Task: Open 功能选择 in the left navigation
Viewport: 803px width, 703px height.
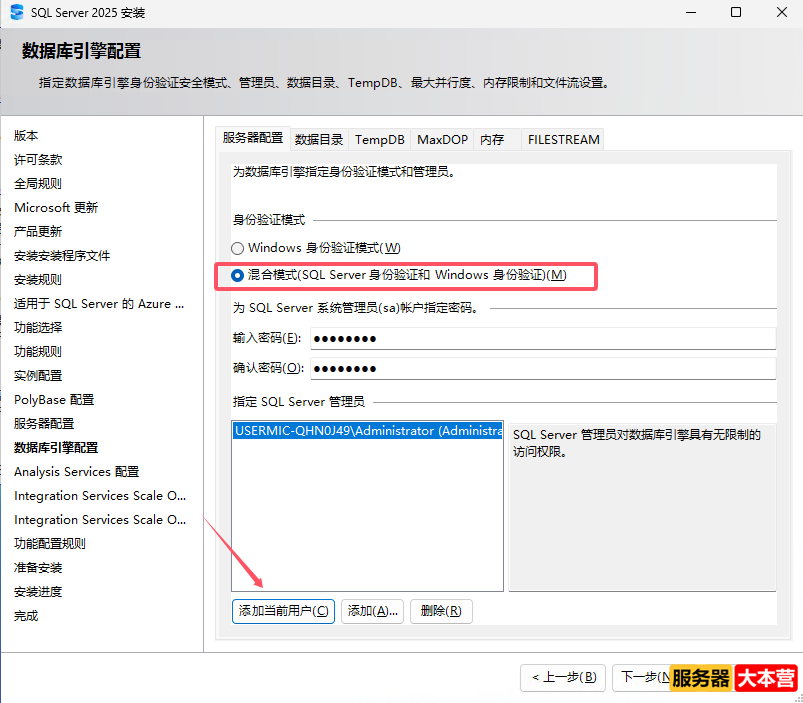Action: tap(38, 327)
